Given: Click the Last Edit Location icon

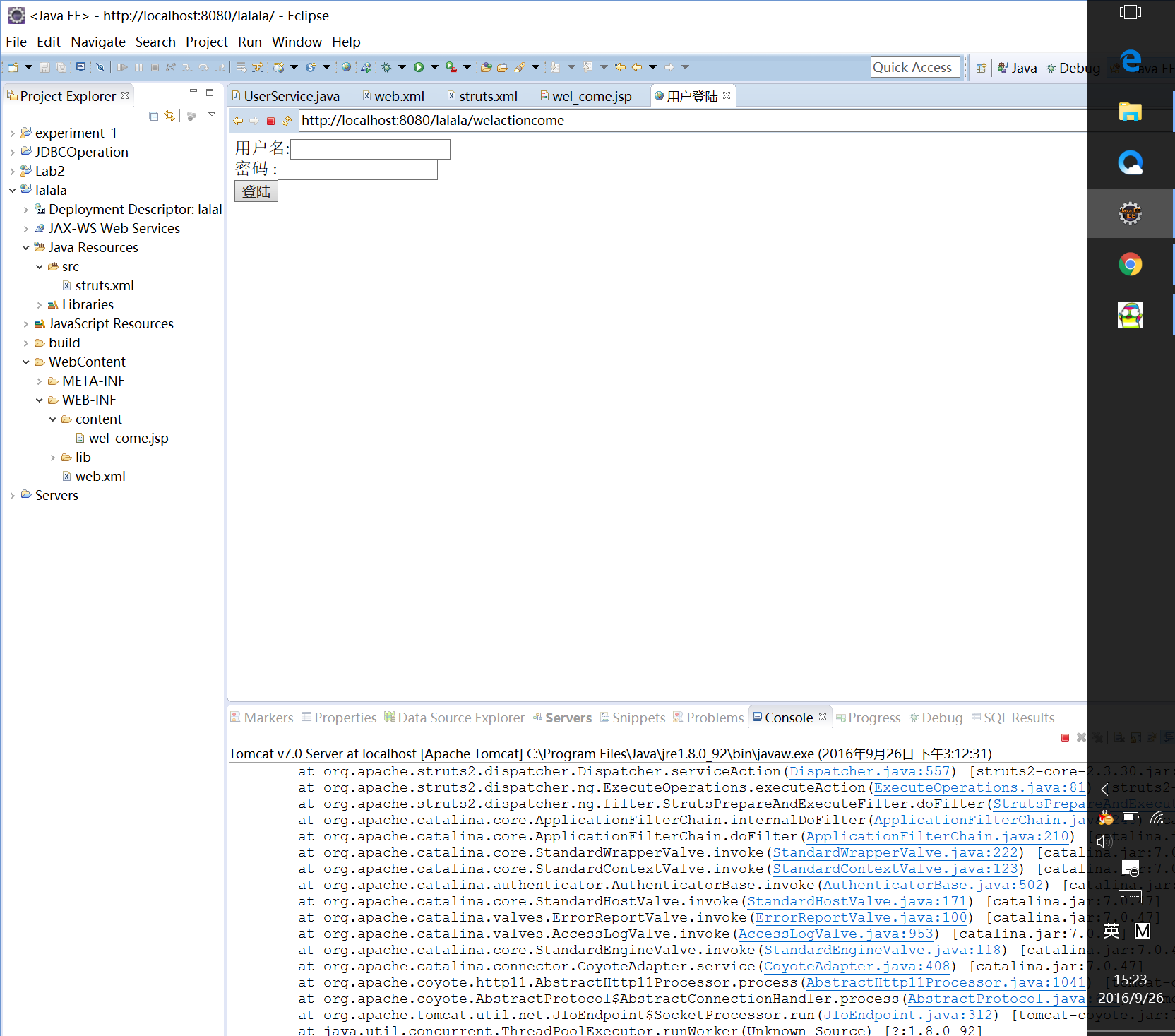Looking at the screenshot, I should click(620, 67).
